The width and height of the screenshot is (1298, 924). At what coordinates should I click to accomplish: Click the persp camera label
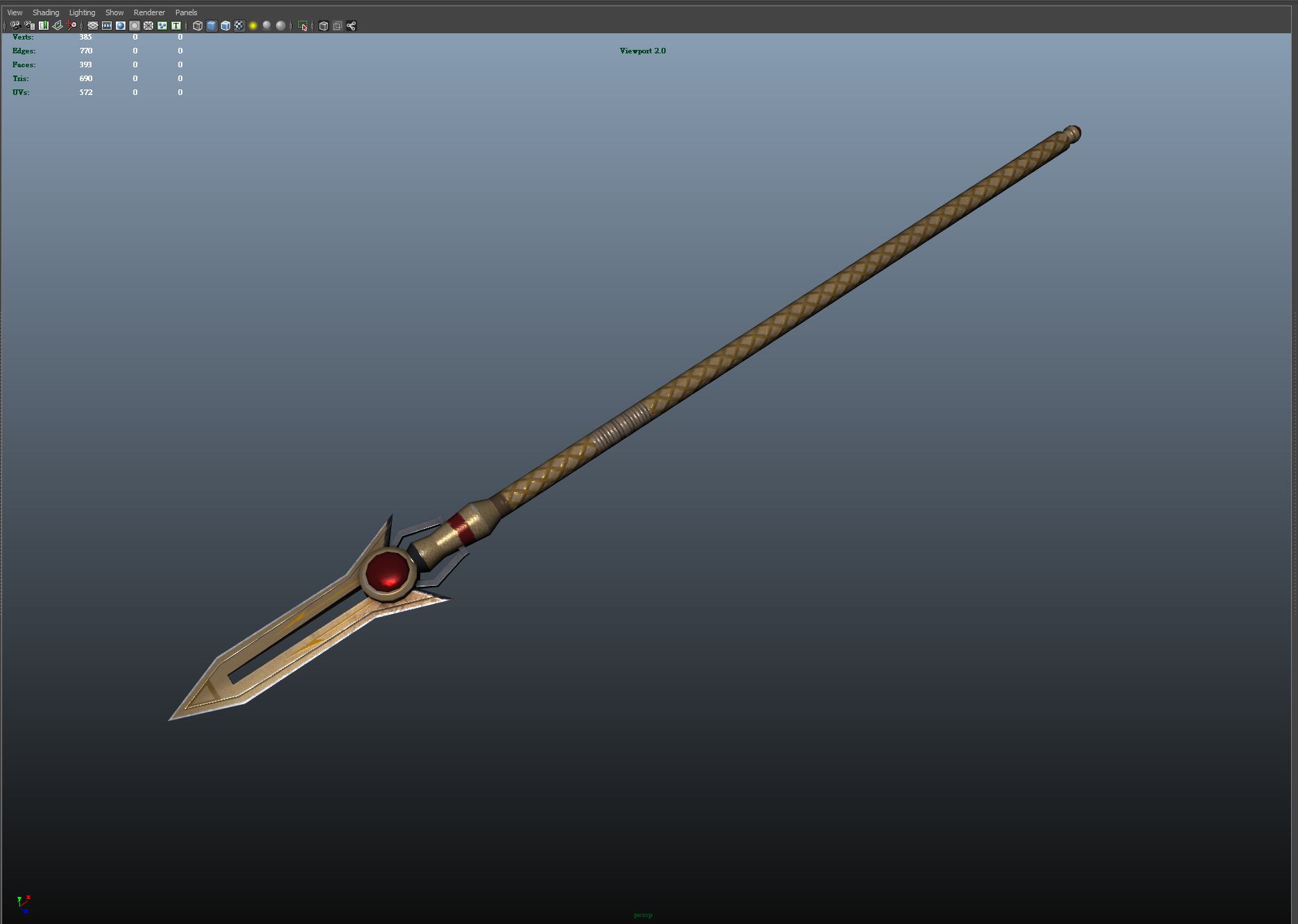click(x=643, y=915)
